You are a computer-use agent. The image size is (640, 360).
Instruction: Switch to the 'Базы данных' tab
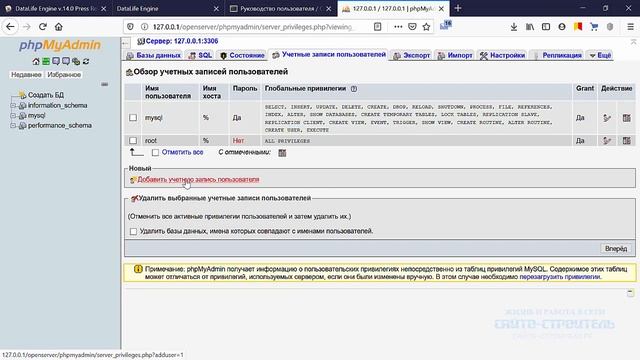(x=153, y=55)
